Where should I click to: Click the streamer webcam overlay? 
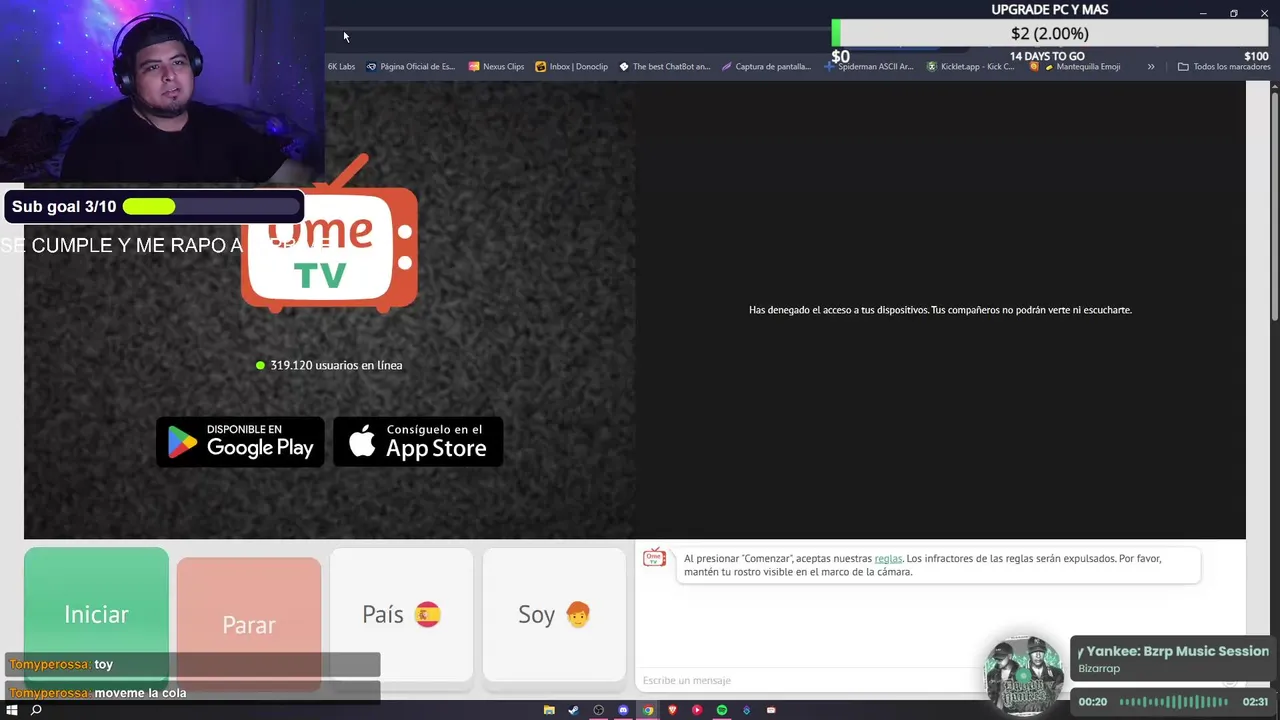[162, 91]
